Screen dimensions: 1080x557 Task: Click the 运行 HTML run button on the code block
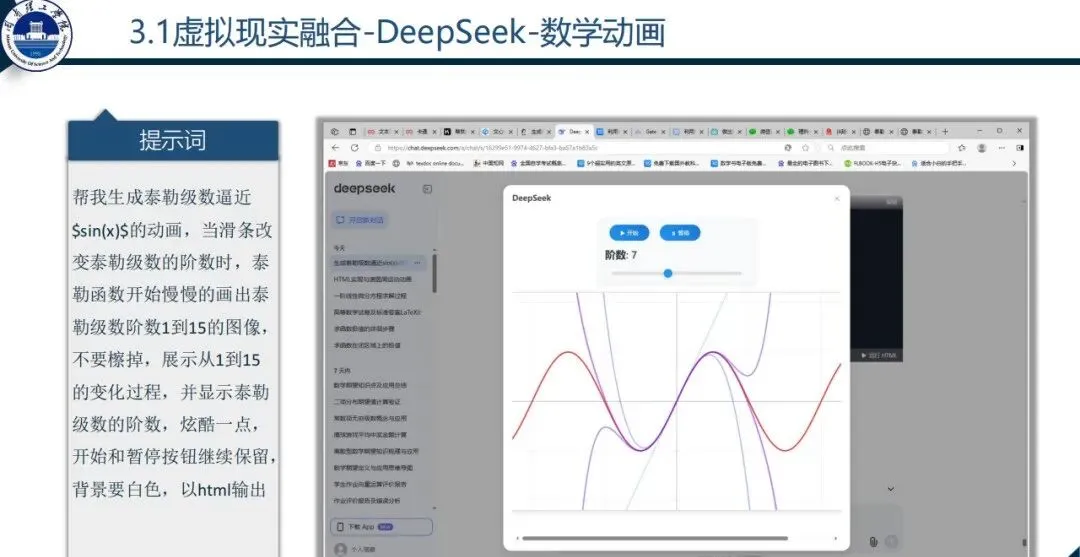coord(879,355)
